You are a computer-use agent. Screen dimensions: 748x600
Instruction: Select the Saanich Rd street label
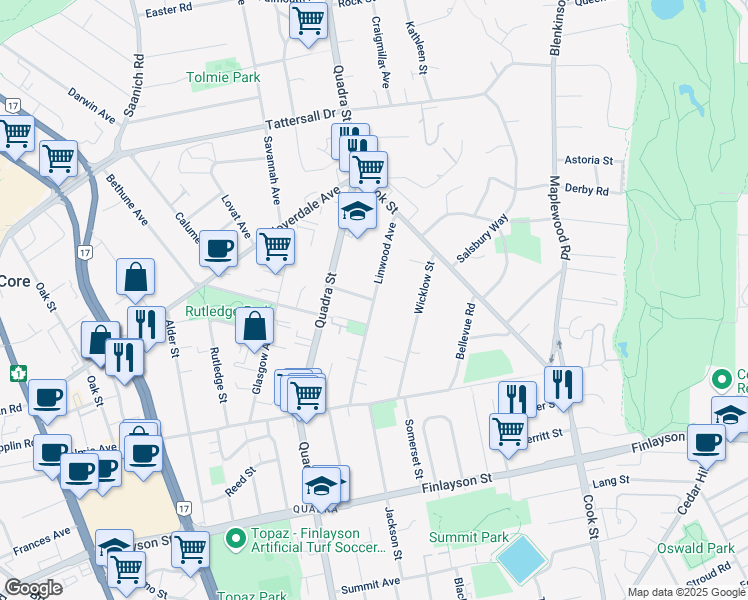coord(133,85)
